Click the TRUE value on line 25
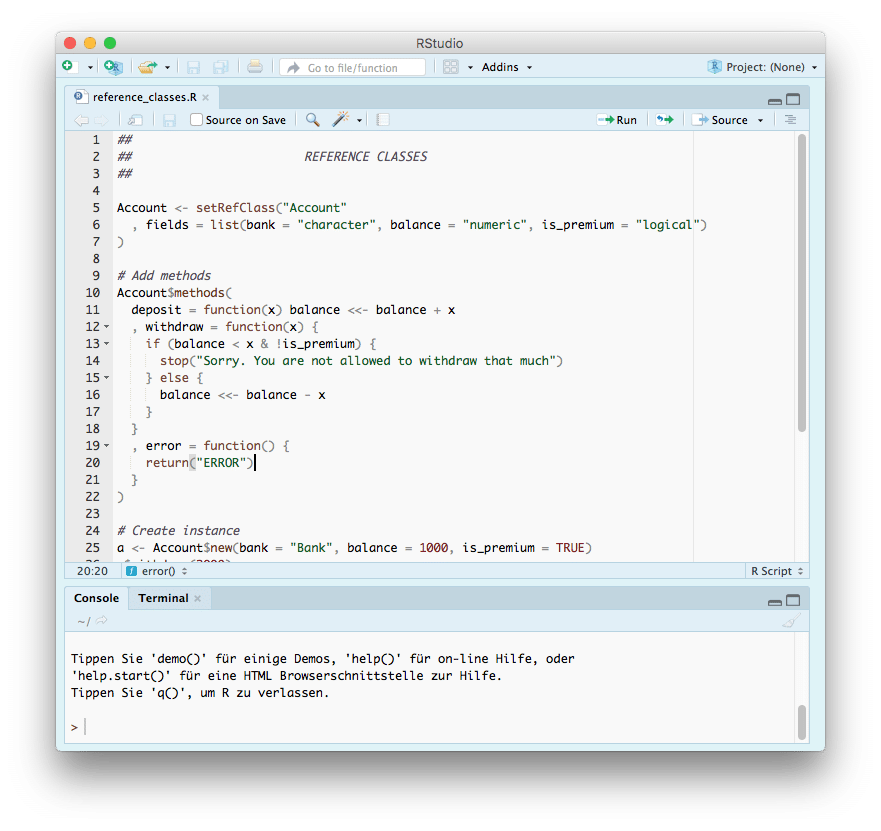881x831 pixels. (x=570, y=548)
